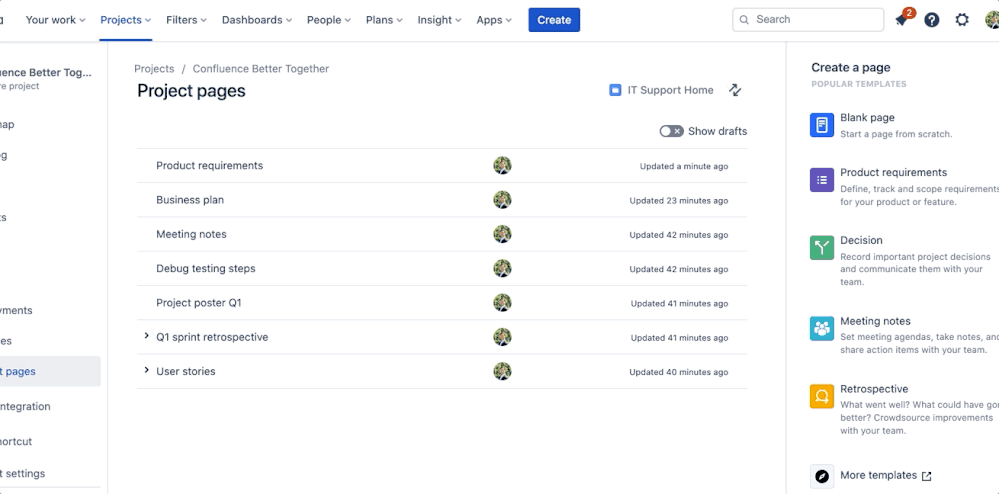This screenshot has height=494, width=999.
Task: Choose the Decision template title
Action: coord(861,240)
